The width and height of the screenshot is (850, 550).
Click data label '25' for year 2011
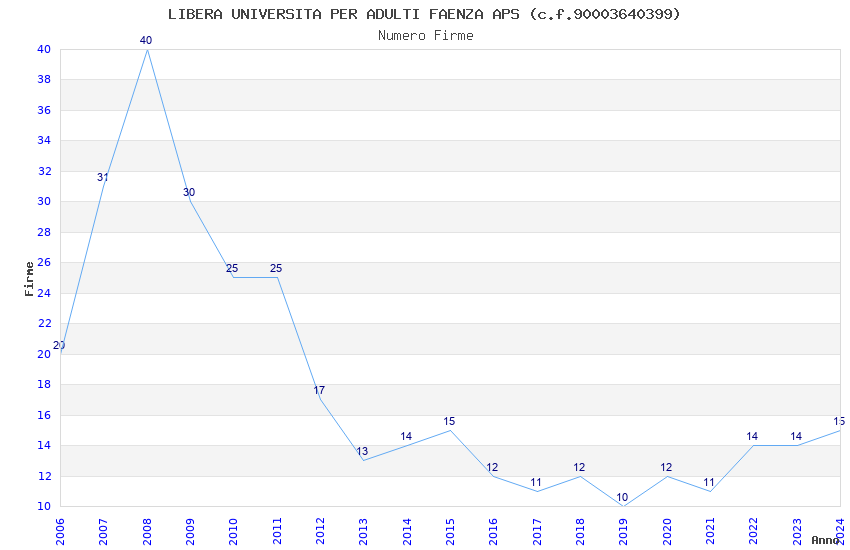pos(276,268)
